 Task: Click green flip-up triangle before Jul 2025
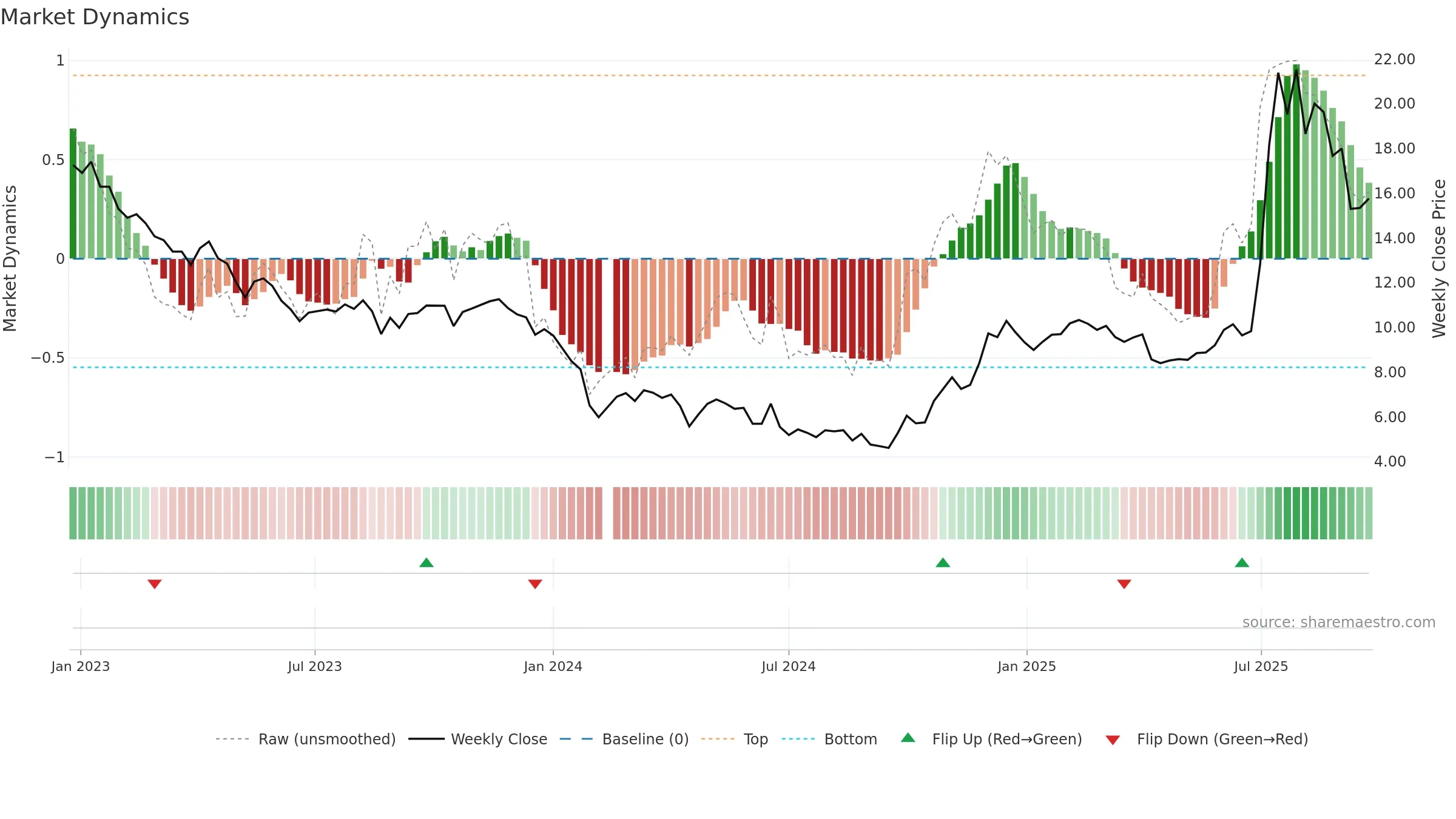click(x=1242, y=562)
